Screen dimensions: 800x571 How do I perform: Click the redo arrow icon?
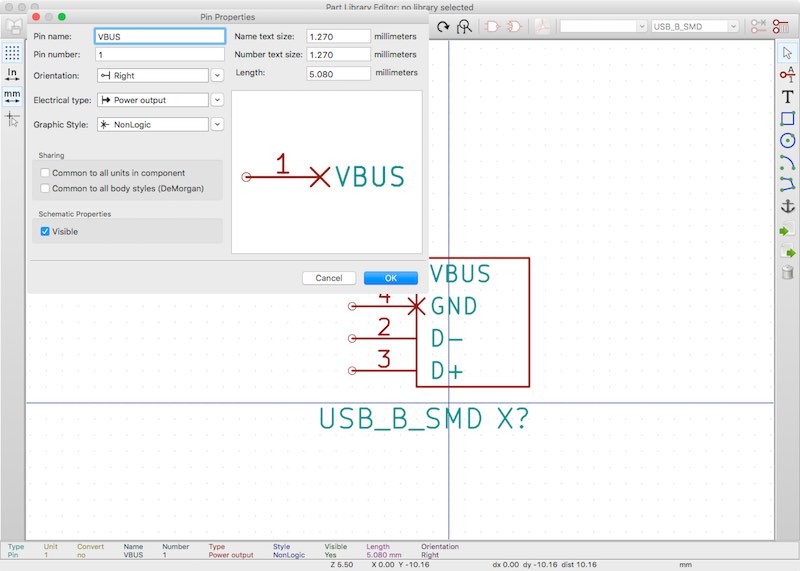coord(443,27)
